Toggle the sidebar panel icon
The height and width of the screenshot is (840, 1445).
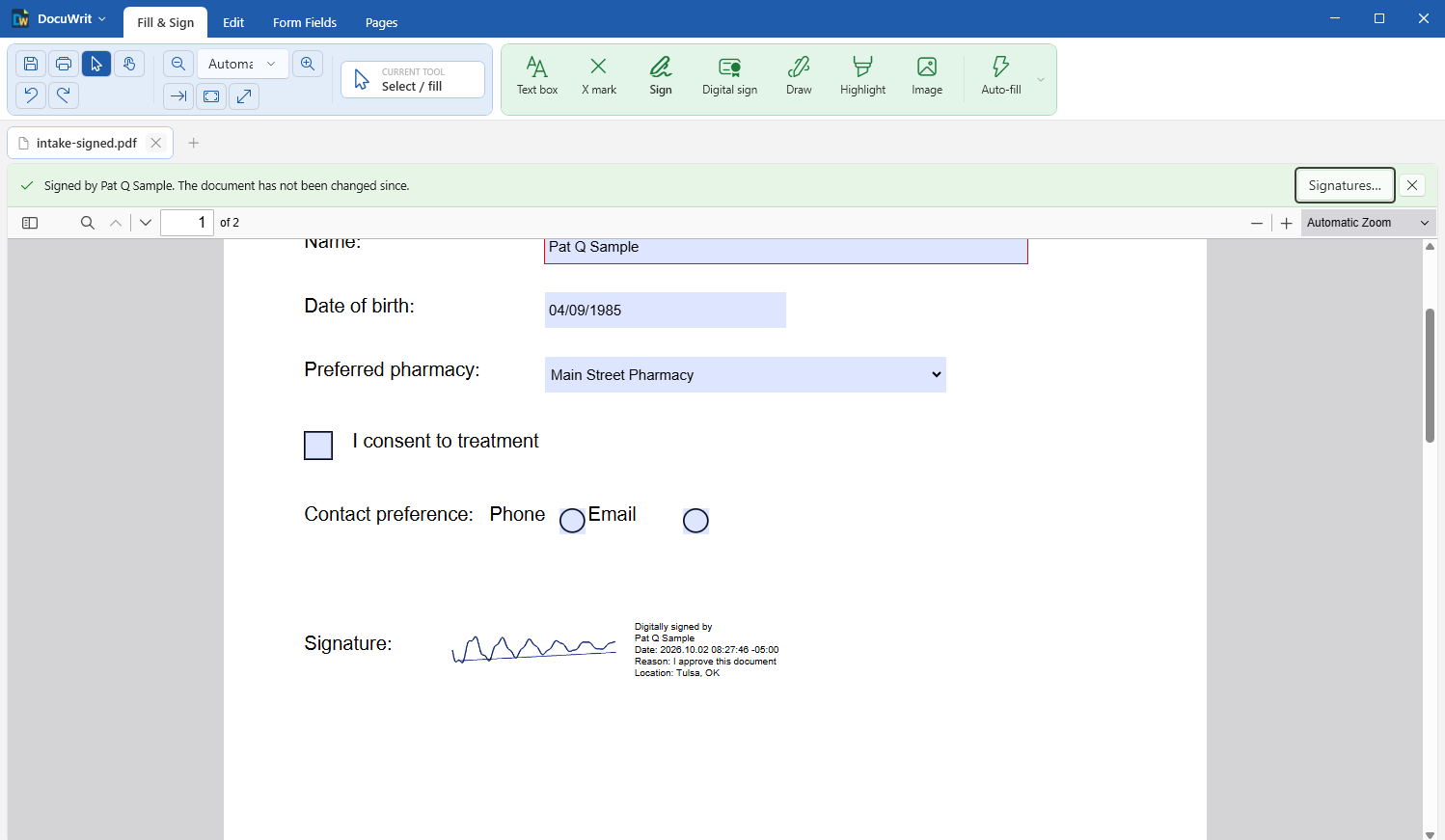pos(30,223)
